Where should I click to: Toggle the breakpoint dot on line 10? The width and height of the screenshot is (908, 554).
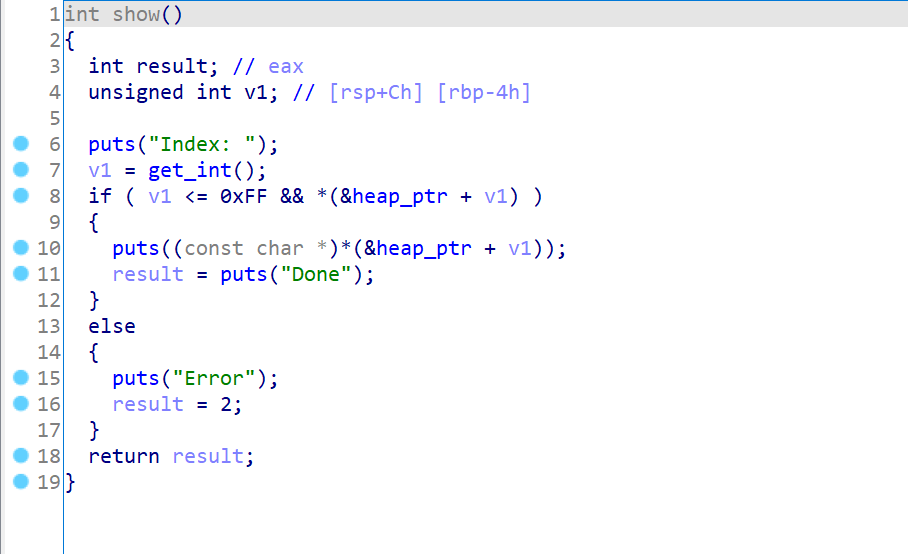[21, 248]
